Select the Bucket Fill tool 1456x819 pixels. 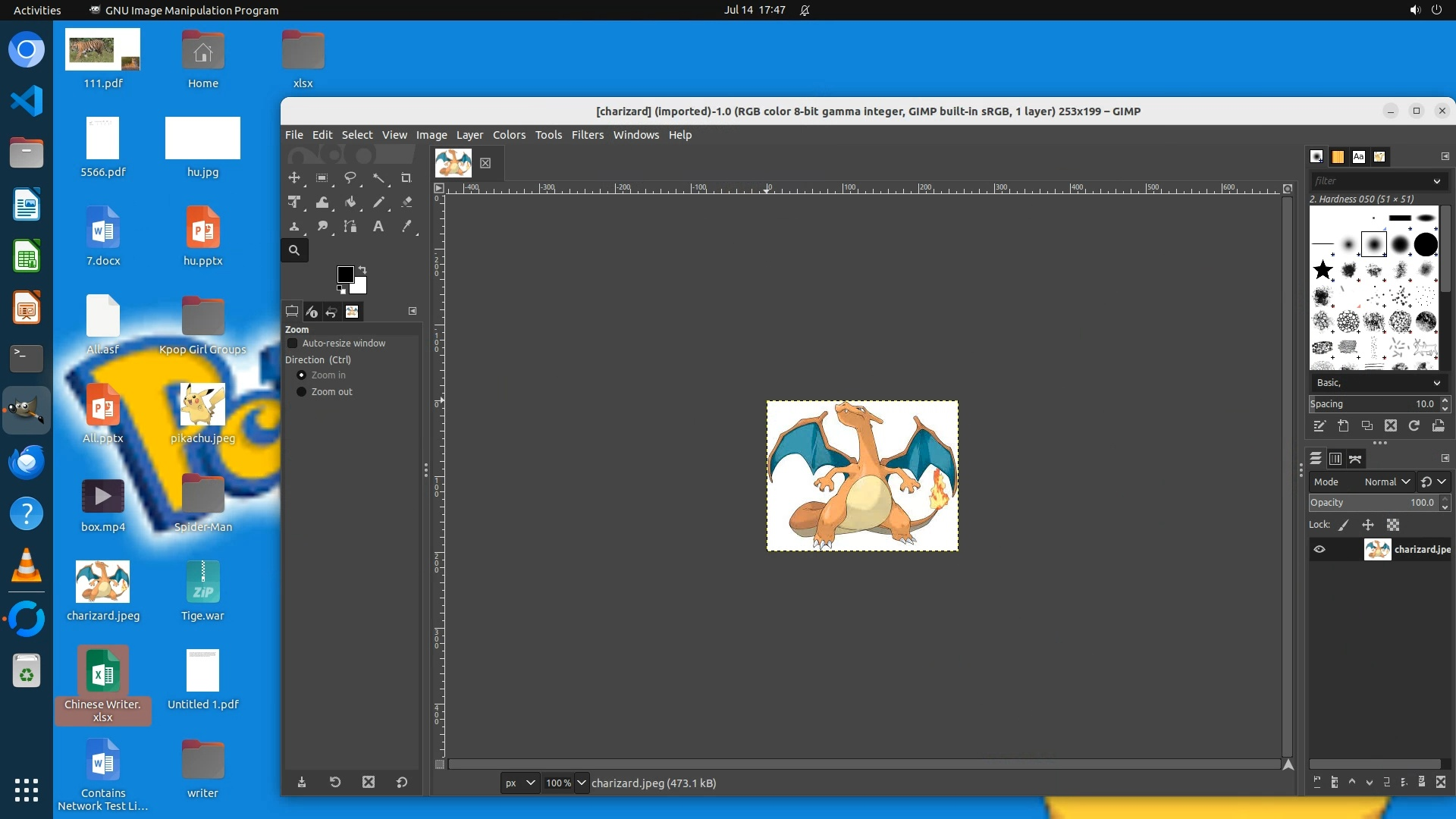350,202
